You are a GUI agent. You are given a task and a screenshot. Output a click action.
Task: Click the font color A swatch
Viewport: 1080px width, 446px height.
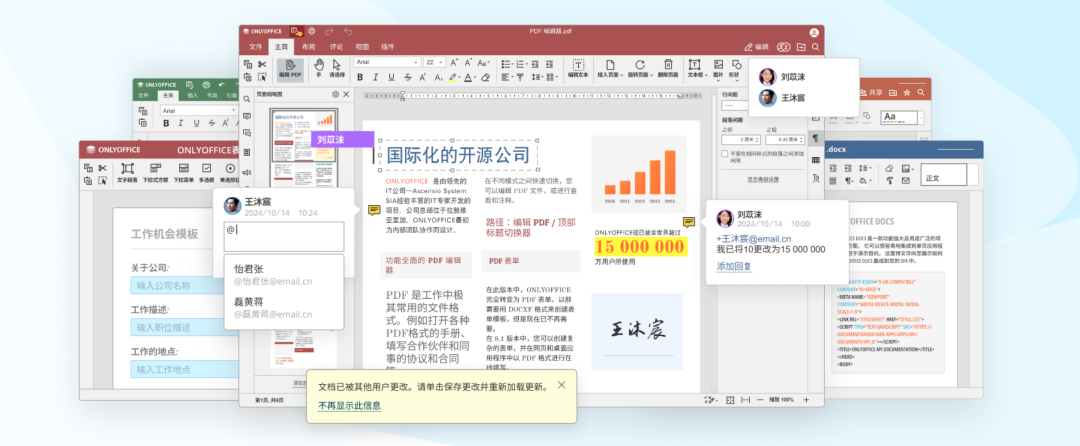(x=468, y=77)
